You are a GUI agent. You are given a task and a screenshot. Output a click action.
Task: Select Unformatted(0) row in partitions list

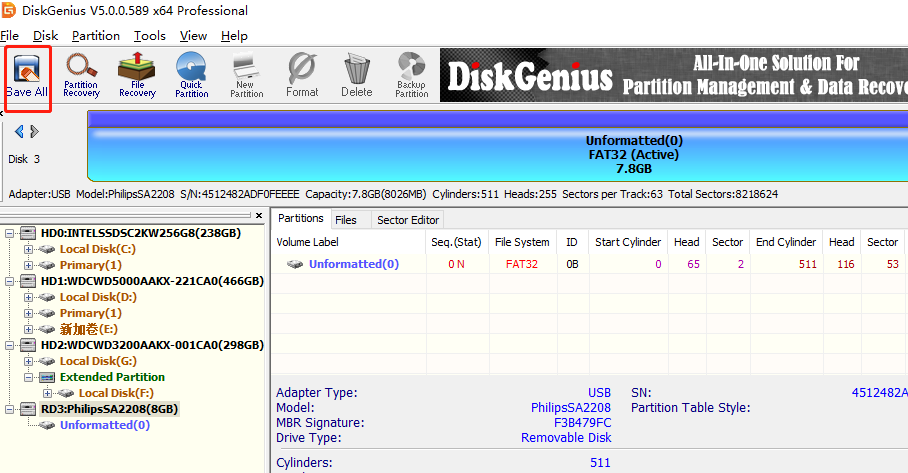pyautogui.click(x=353, y=264)
